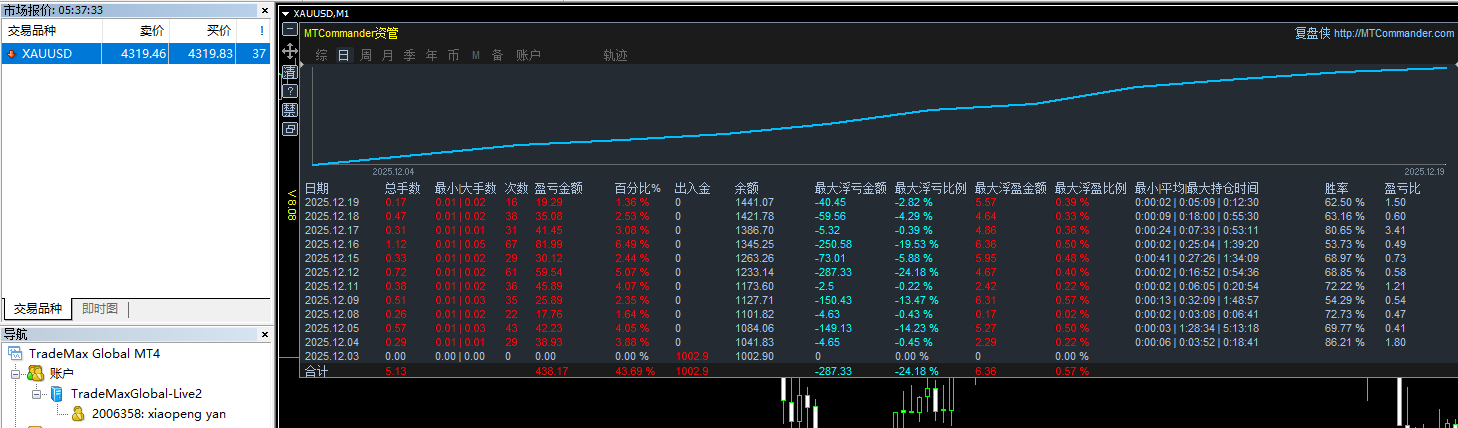Click the ask price 4319.83
Image resolution: width=1458 pixels, height=428 pixels.
[x=210, y=54]
